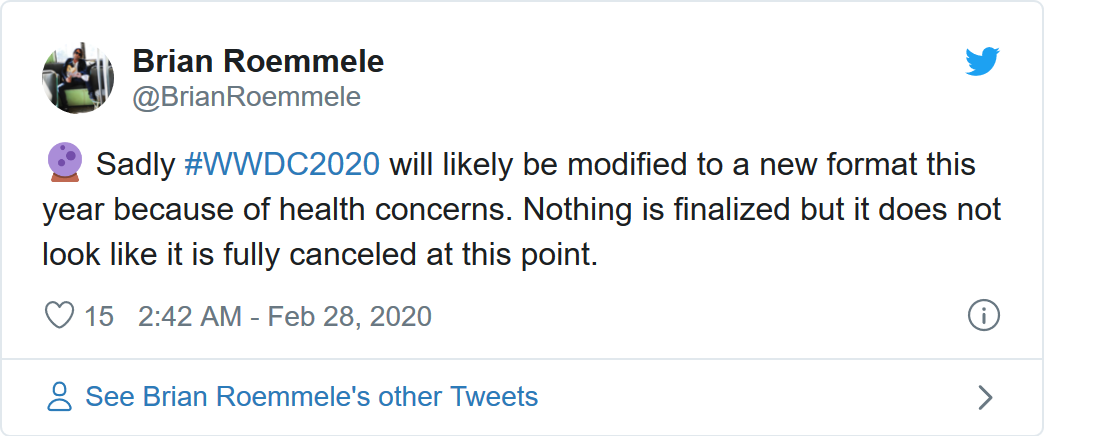This screenshot has width=1100, height=436.
Task: Visit the @BrianRoemmele handle
Action: coord(246,97)
